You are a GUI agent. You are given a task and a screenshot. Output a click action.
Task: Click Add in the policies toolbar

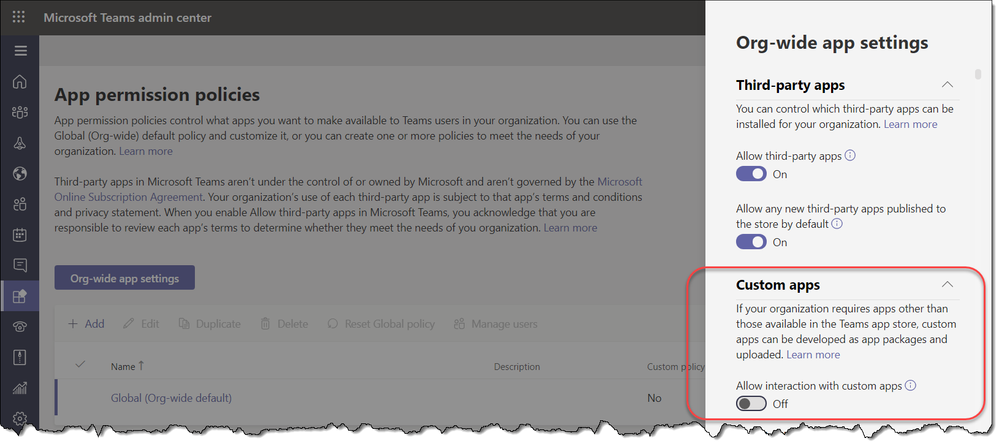click(86, 324)
